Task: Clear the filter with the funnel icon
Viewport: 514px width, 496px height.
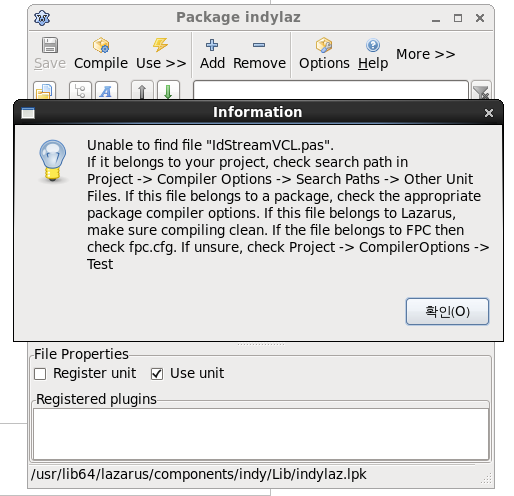Action: (481, 91)
